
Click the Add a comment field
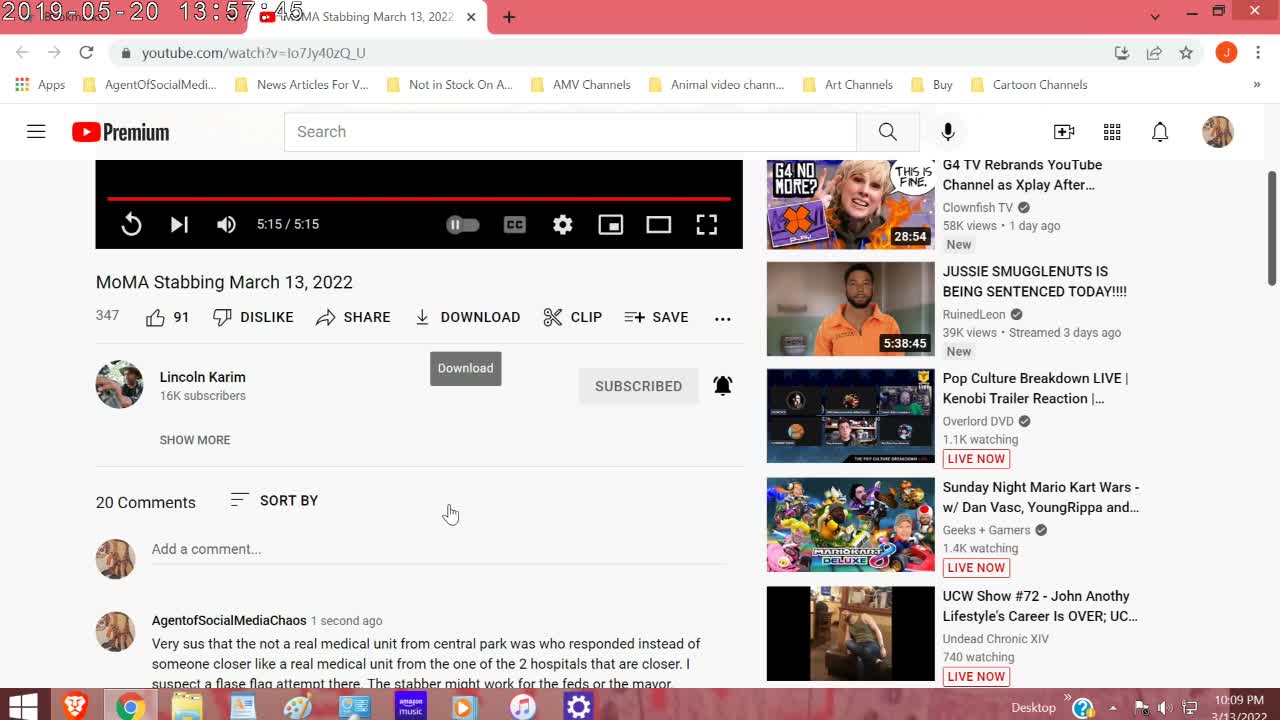(439, 549)
